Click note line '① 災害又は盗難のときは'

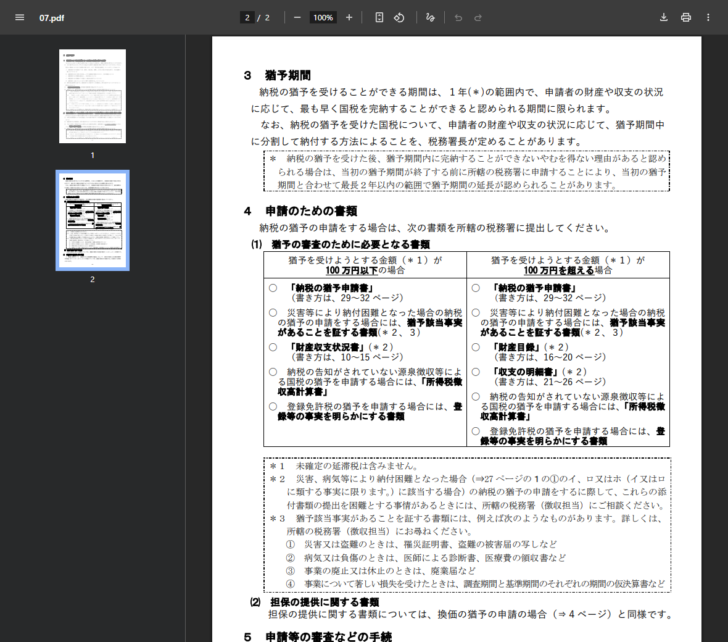pyautogui.click(x=421, y=544)
